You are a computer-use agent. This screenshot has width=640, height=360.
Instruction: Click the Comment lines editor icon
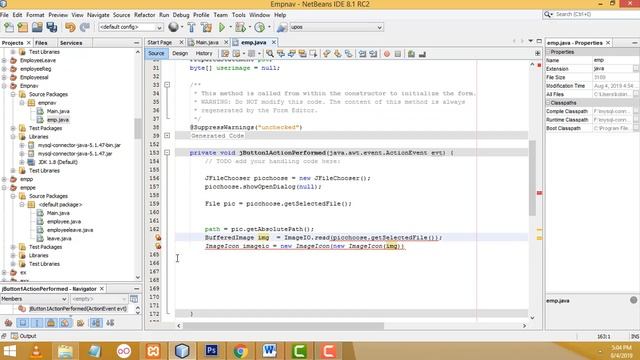pyautogui.click(x=411, y=53)
